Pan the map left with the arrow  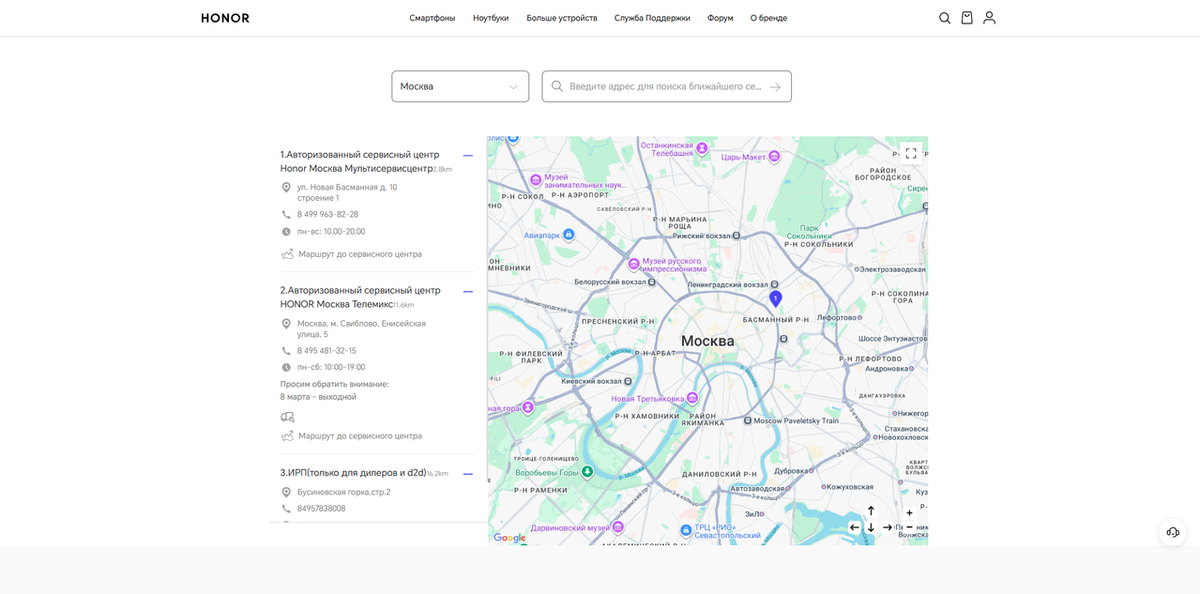point(854,527)
